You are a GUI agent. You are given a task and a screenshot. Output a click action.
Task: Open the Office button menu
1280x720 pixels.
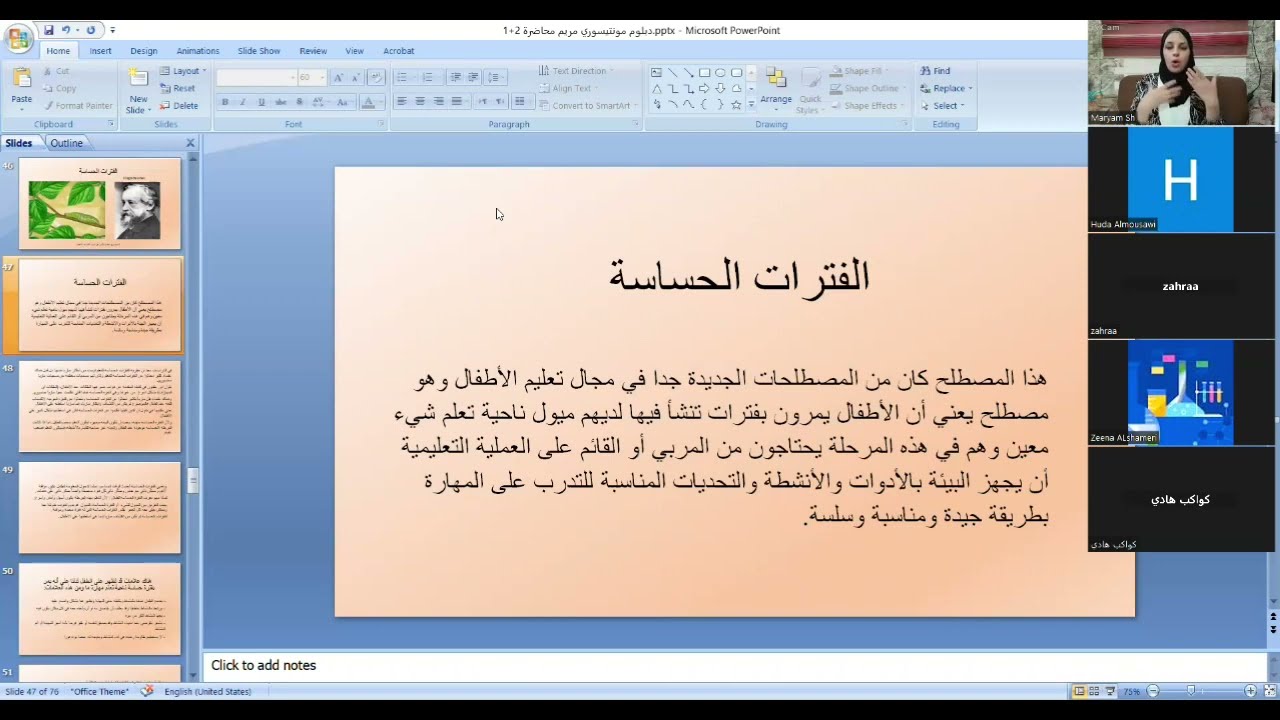(x=18, y=38)
